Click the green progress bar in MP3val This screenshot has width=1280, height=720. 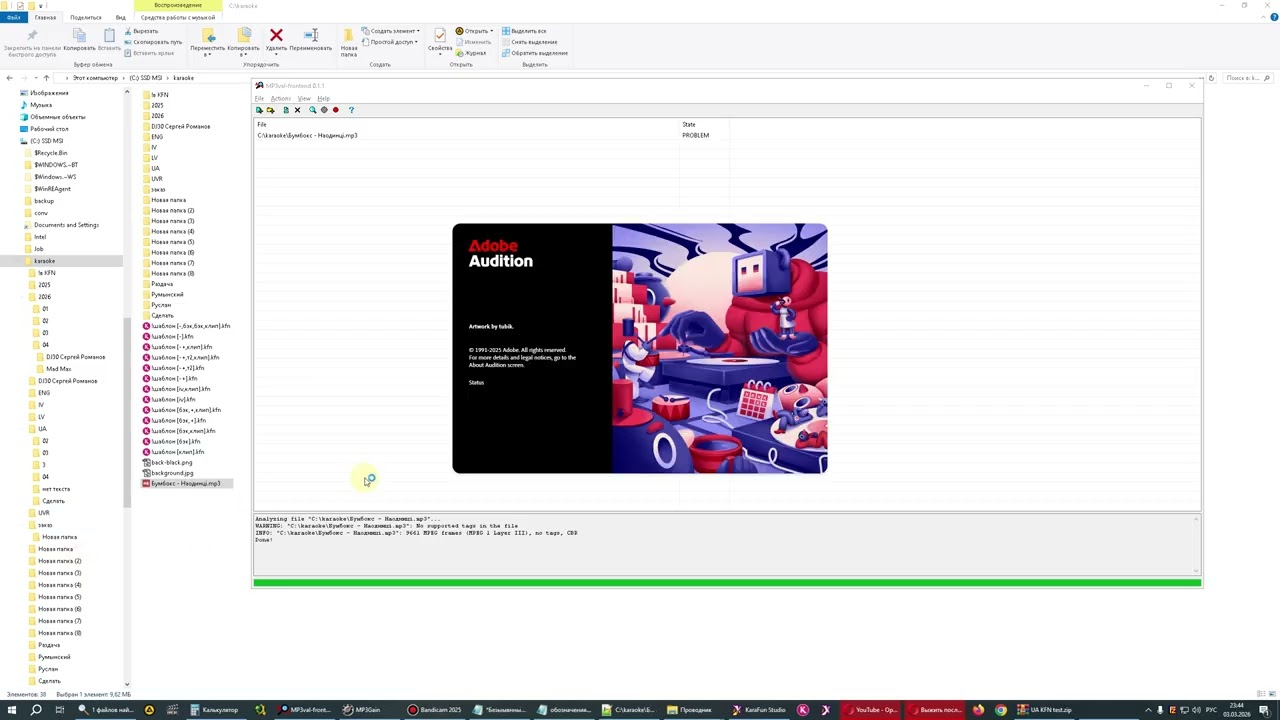[x=727, y=583]
